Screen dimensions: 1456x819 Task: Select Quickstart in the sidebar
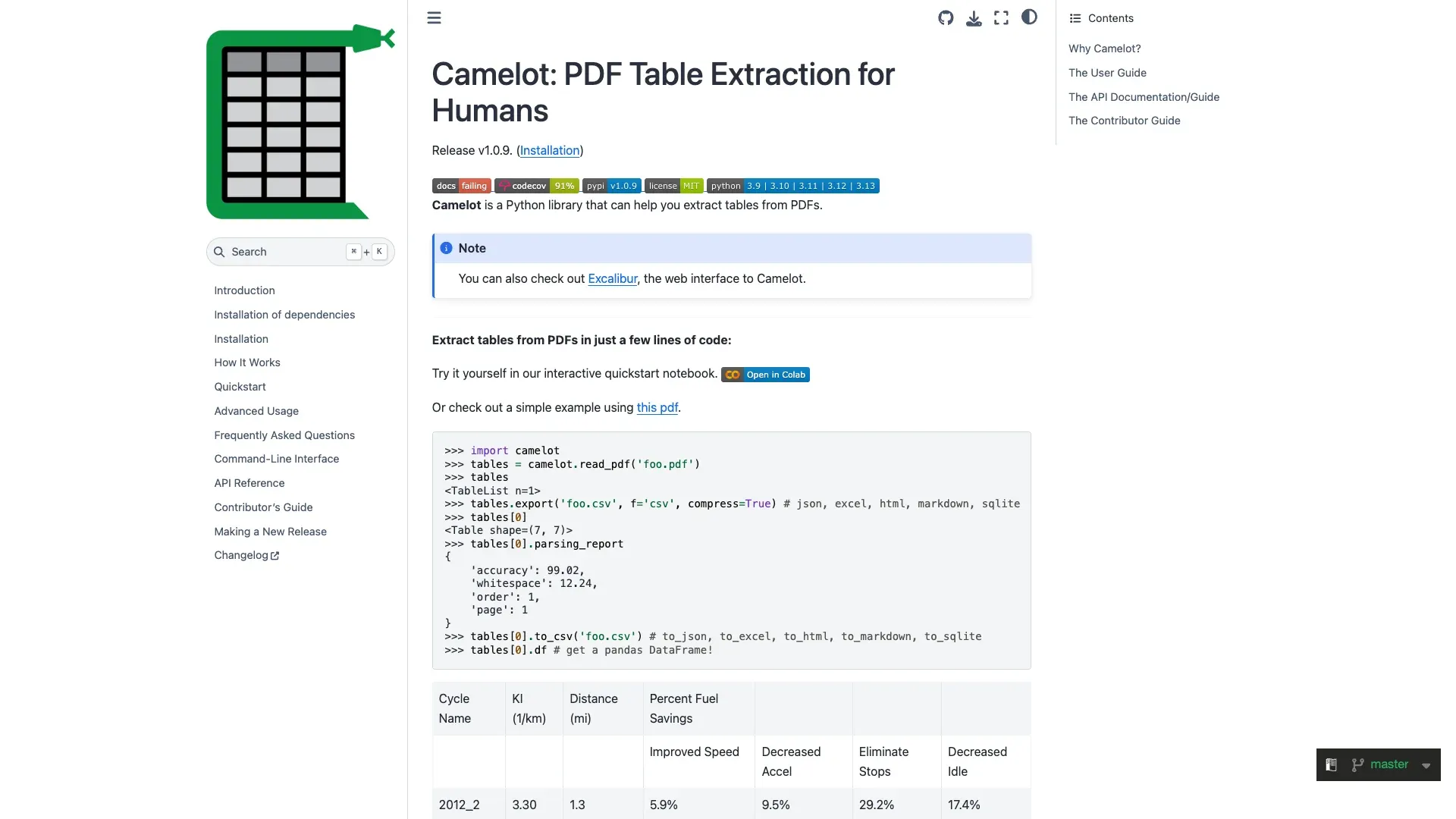pyautogui.click(x=240, y=387)
